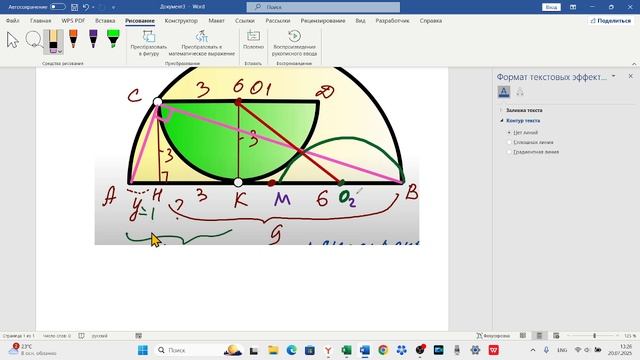
Task: Insert a drawing canvas (Полотно)
Action: click(253, 40)
